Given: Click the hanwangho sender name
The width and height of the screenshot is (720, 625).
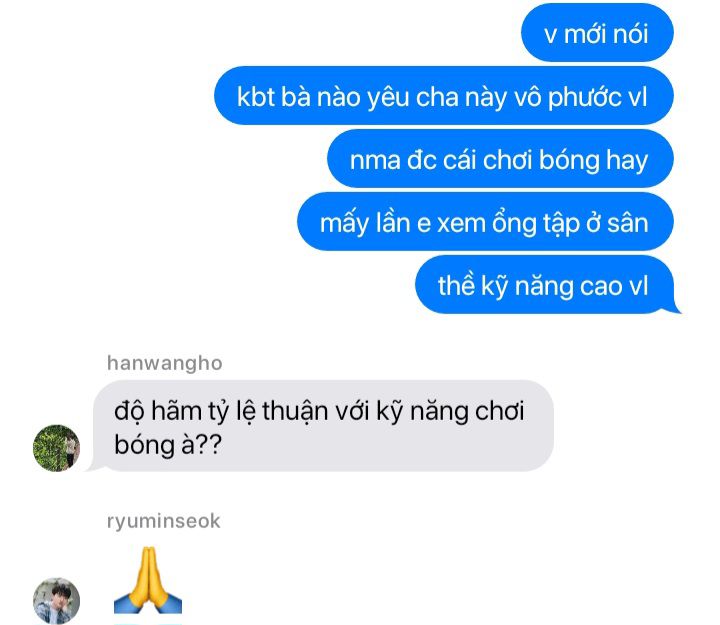Looking at the screenshot, I should pyautogui.click(x=165, y=363).
